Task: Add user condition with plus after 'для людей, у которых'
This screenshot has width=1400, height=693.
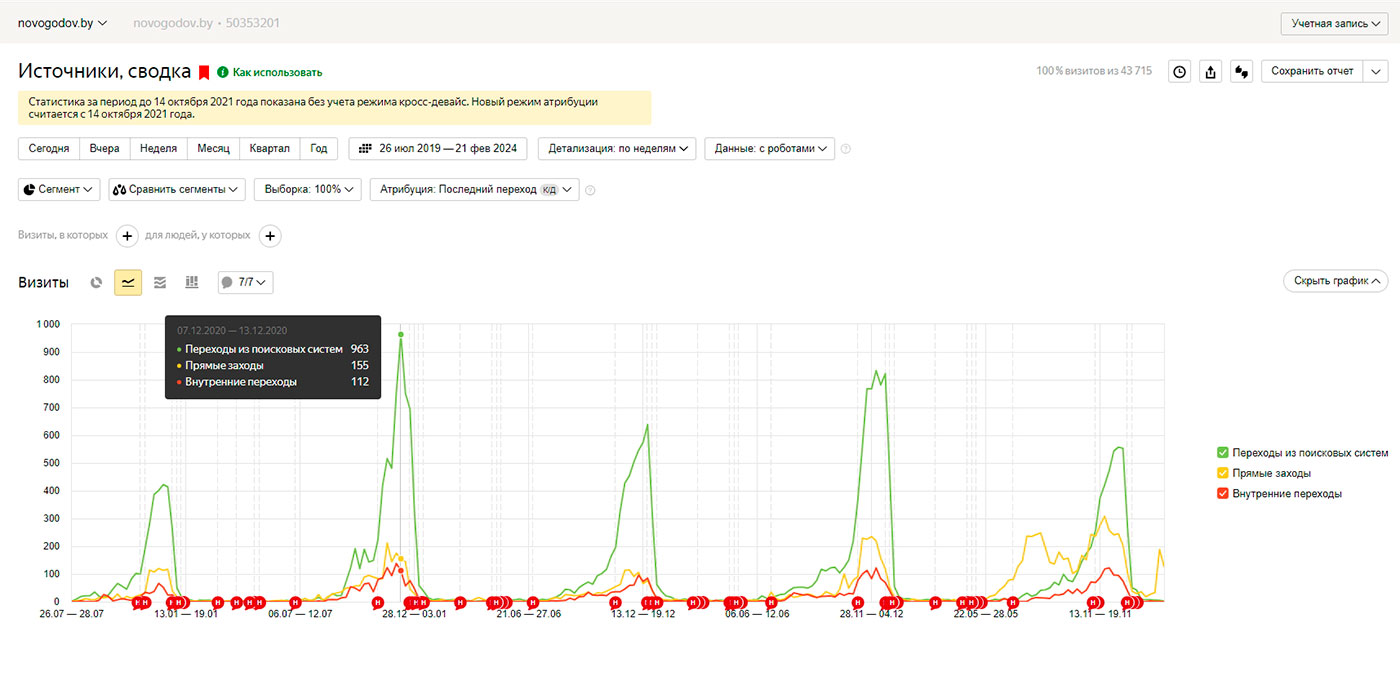Action: [x=271, y=236]
